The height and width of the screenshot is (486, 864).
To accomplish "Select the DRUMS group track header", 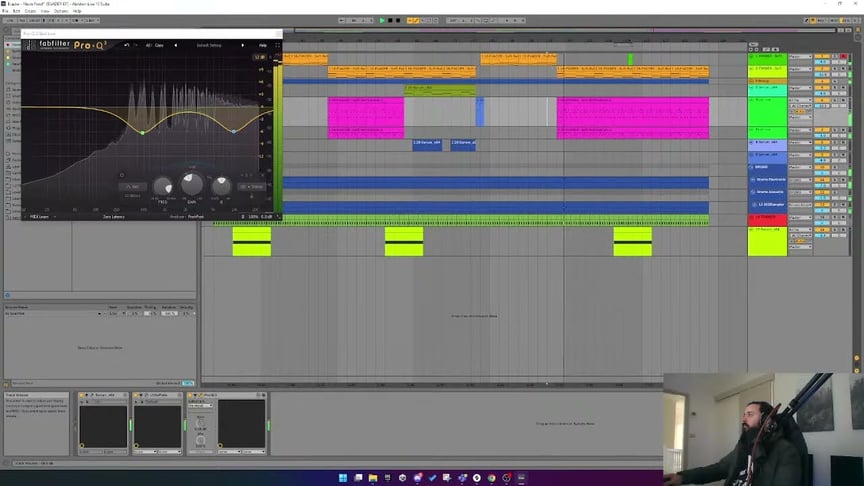I will coord(767,167).
